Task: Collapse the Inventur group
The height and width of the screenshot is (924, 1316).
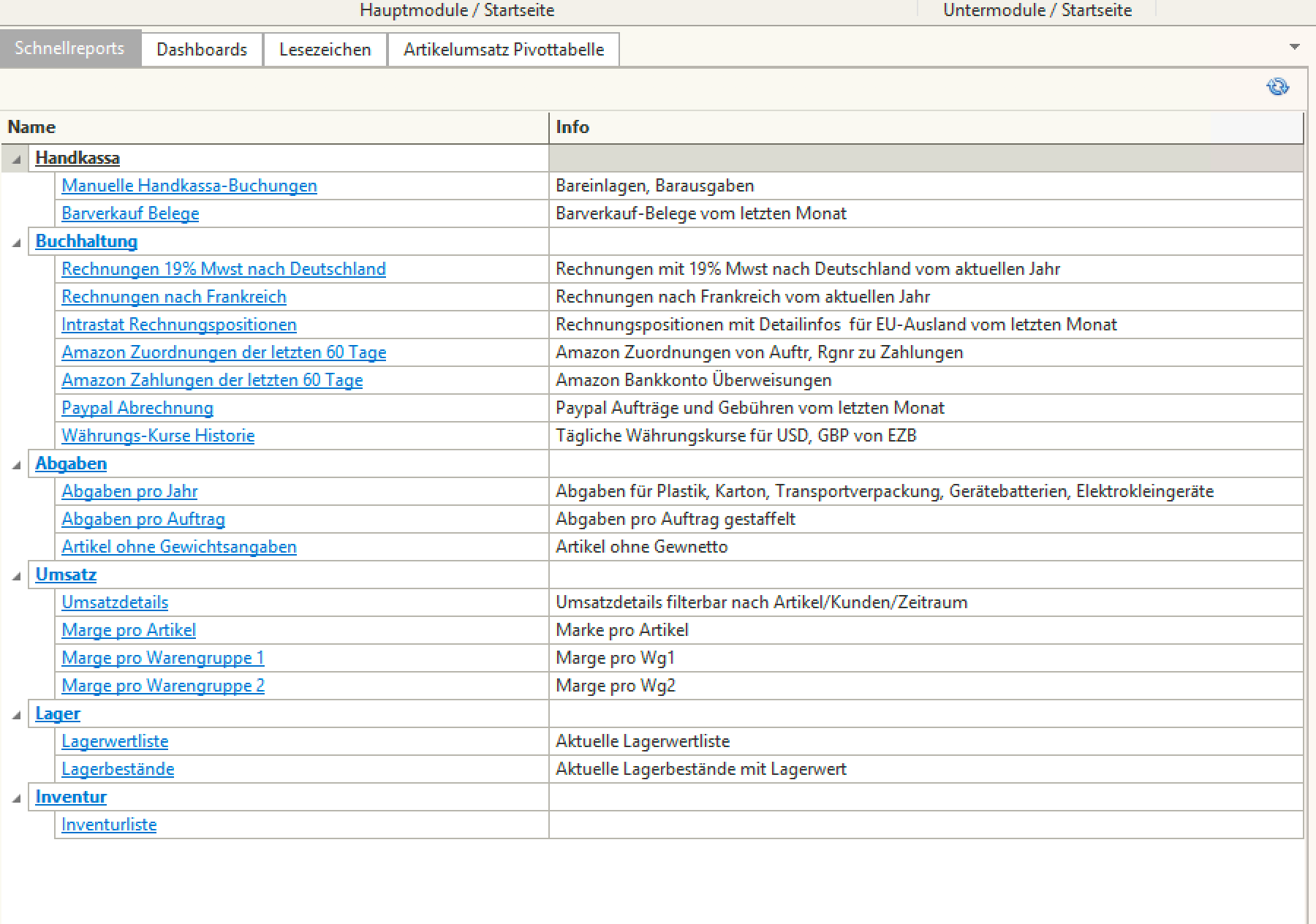Action: (16, 798)
